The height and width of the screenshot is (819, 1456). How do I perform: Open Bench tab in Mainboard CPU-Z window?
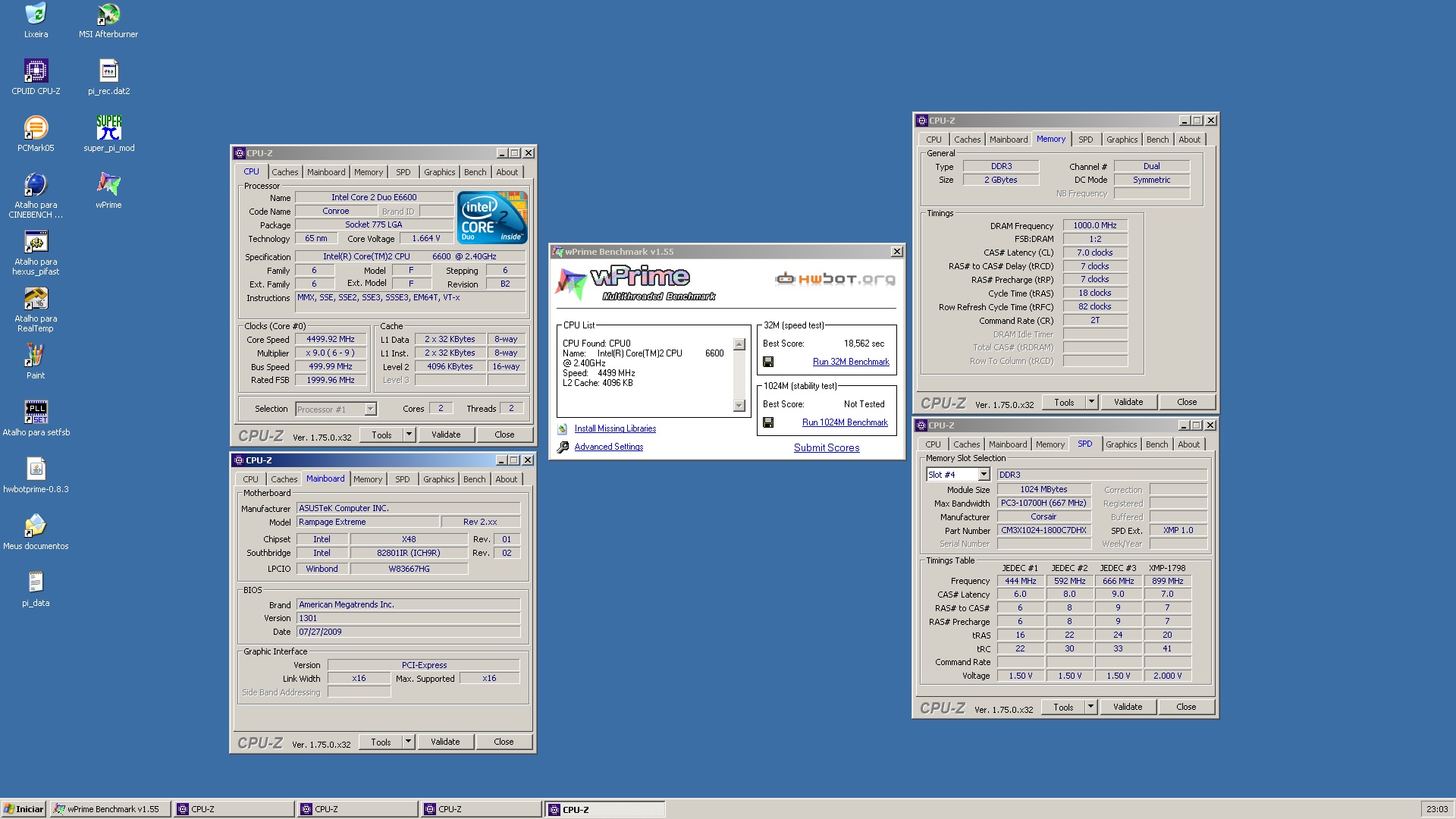(x=475, y=479)
